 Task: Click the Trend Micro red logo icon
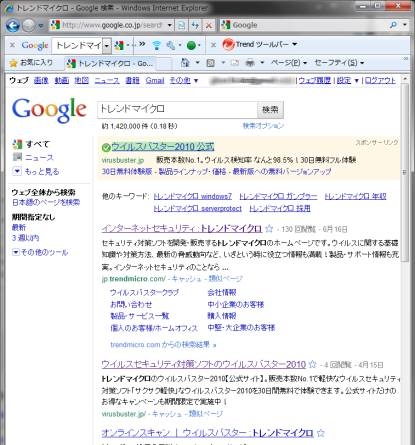[x=229, y=44]
